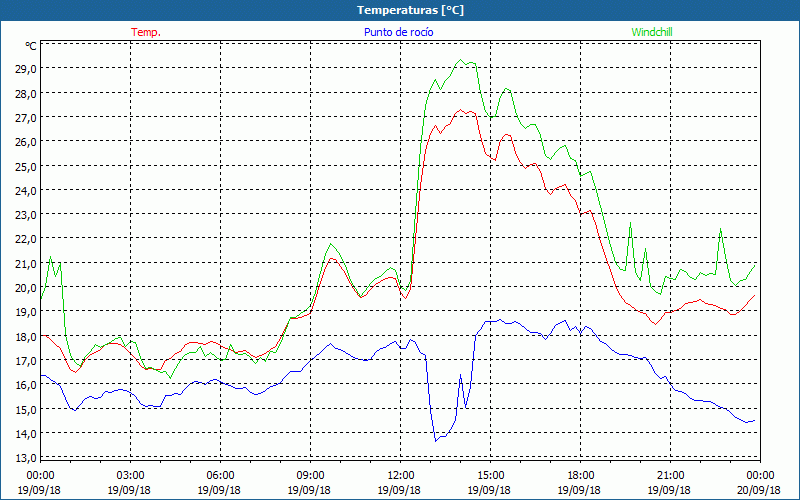Click the 06:00 time axis label
The width and height of the screenshot is (800, 500).
[220, 476]
